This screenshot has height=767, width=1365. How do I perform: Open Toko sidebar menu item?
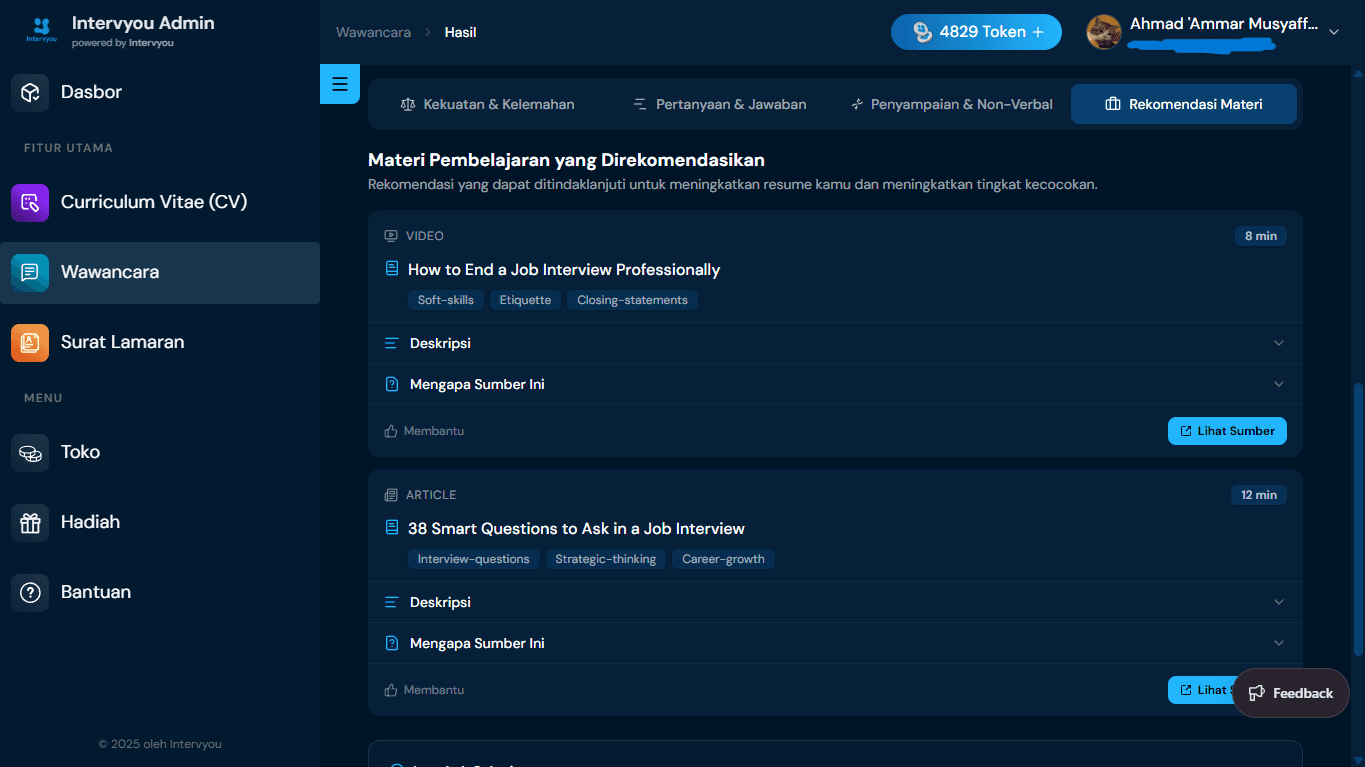click(x=160, y=452)
